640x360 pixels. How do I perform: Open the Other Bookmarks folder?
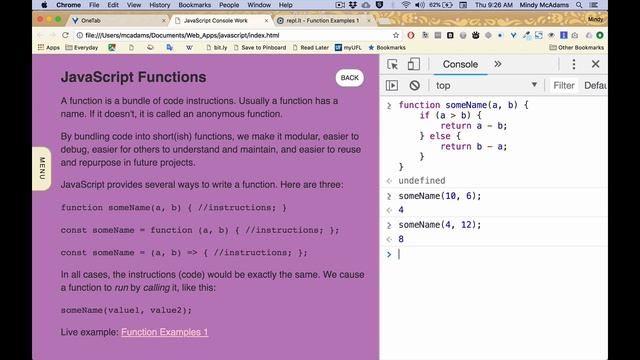(x=577, y=47)
